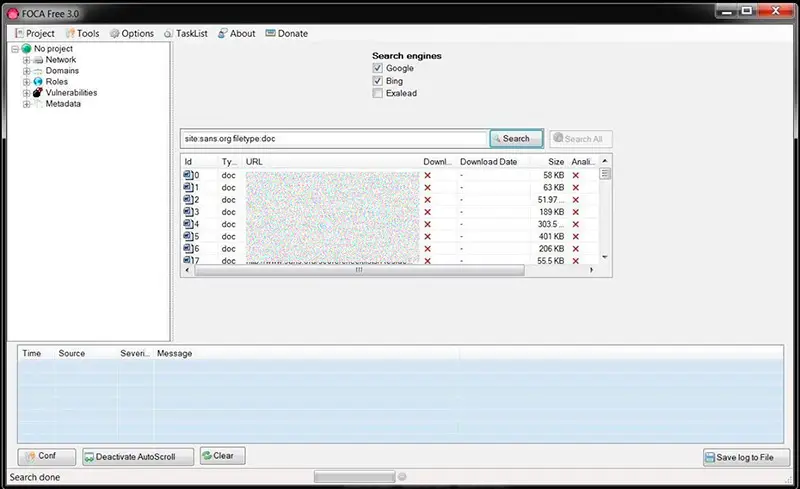Viewport: 800px width, 489px height.
Task: Click the analyzed status X for 206 KB row
Action: coord(576,249)
